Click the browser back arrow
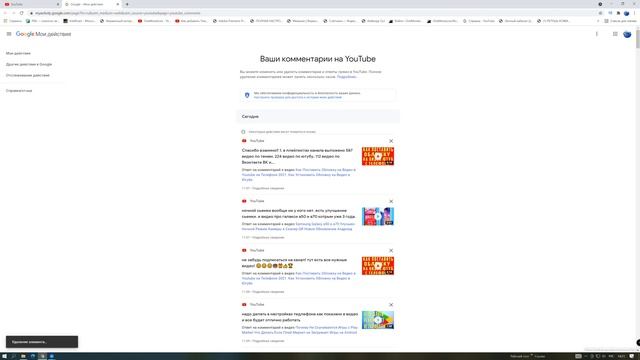 pyautogui.click(x=5, y=13)
